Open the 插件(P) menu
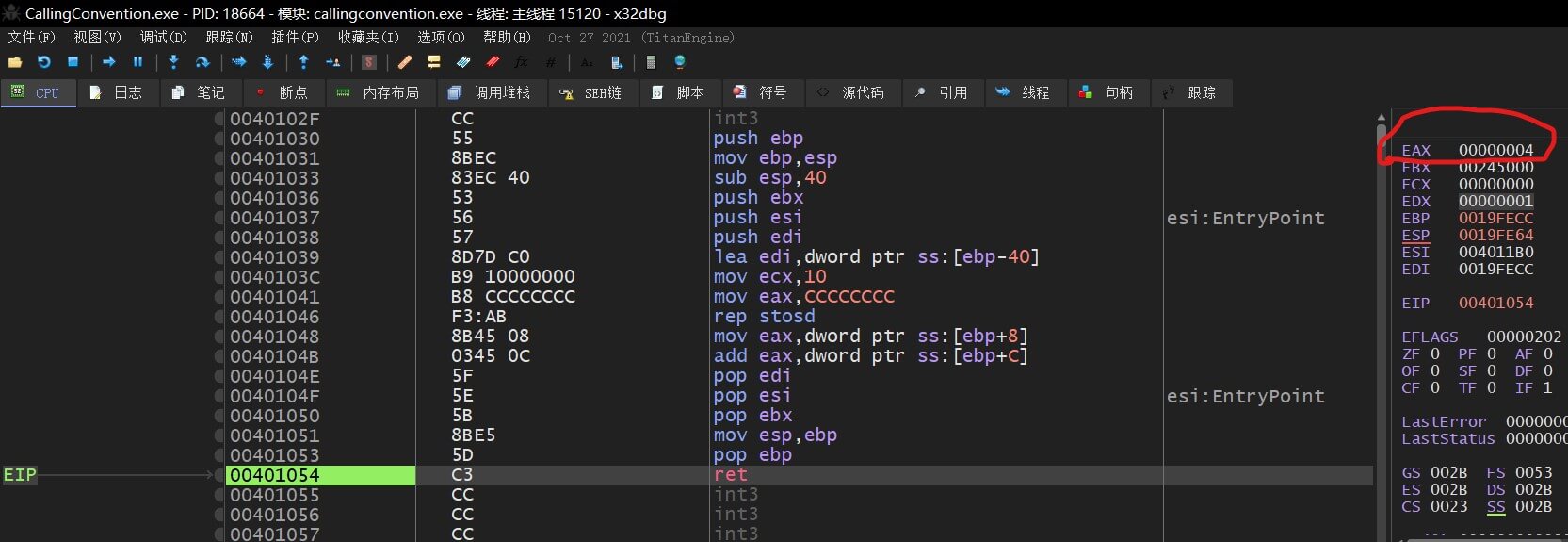 (296, 38)
